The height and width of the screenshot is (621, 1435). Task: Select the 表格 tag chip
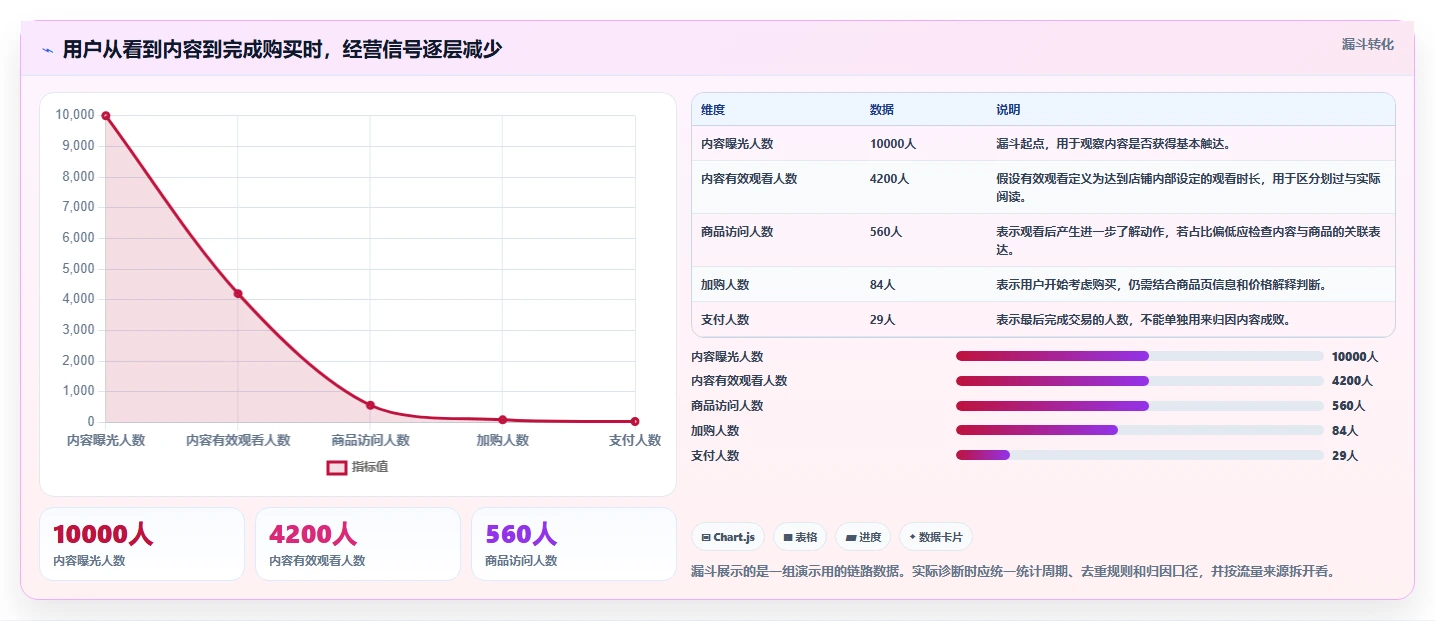coord(799,537)
